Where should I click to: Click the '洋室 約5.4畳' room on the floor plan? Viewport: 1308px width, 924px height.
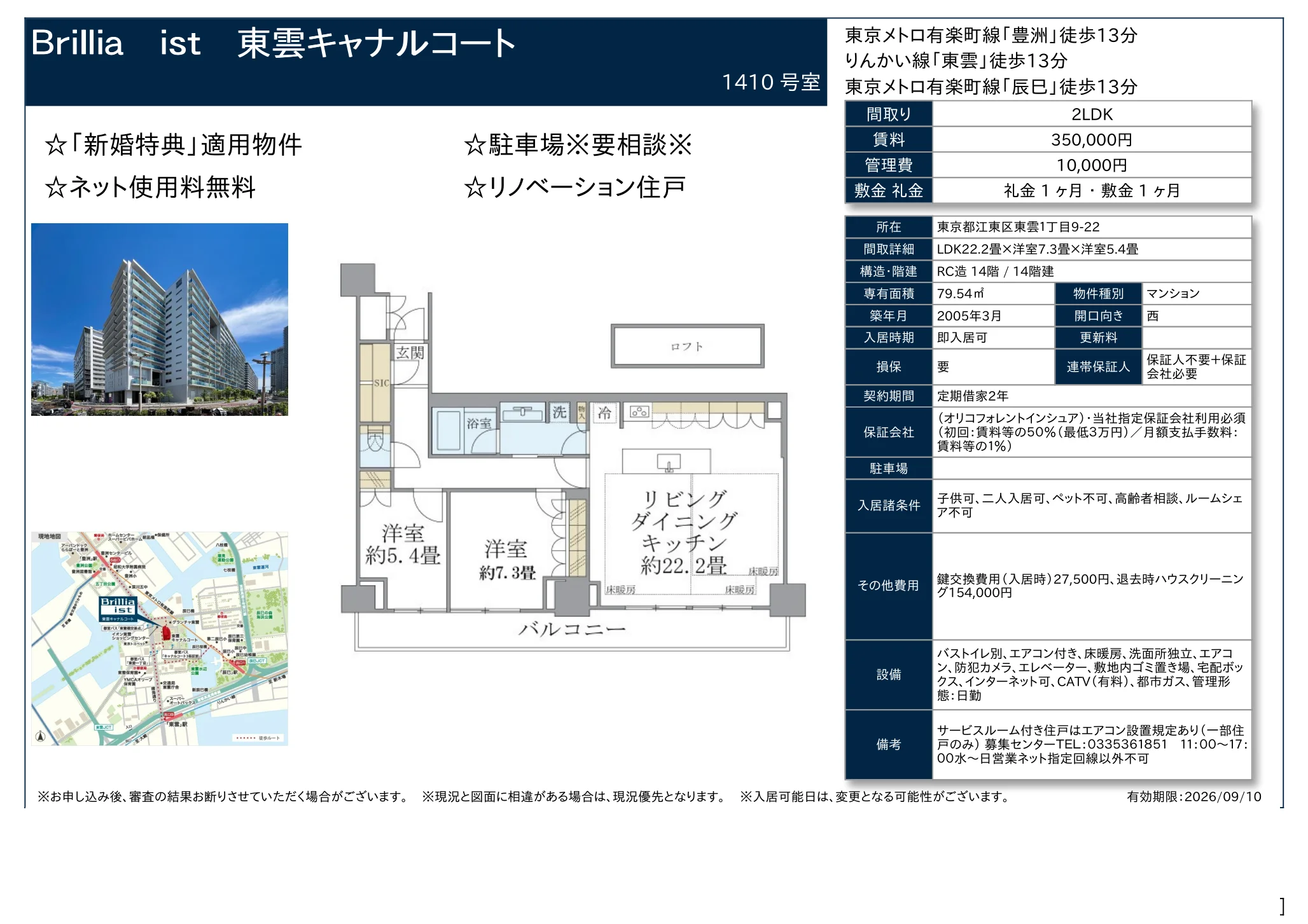point(403,544)
